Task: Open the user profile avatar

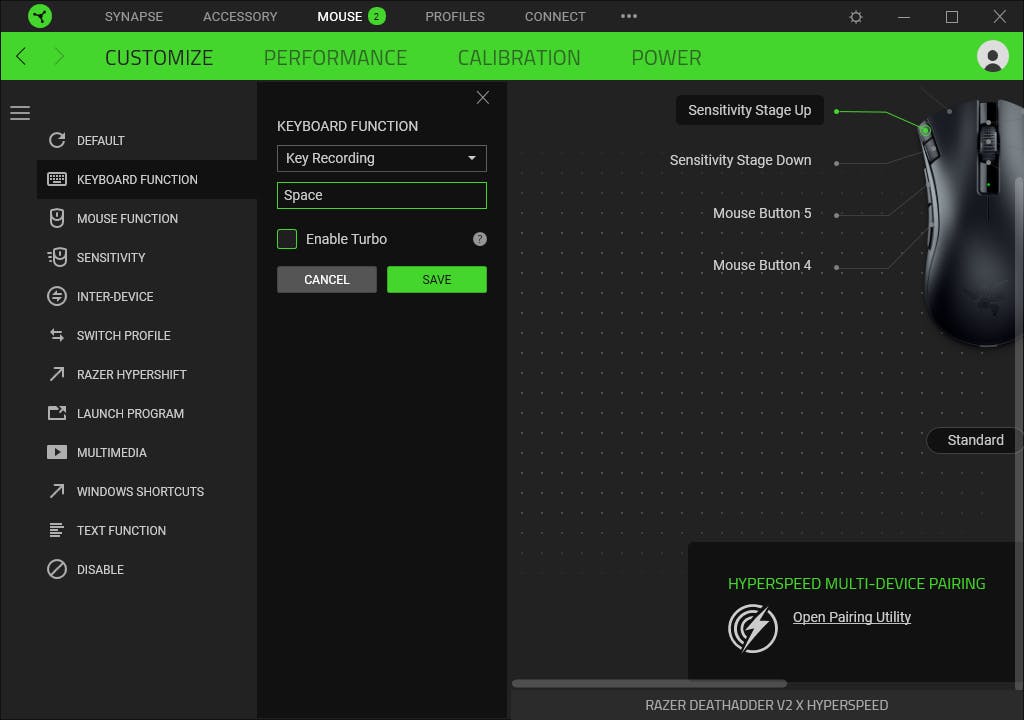Action: tap(993, 56)
